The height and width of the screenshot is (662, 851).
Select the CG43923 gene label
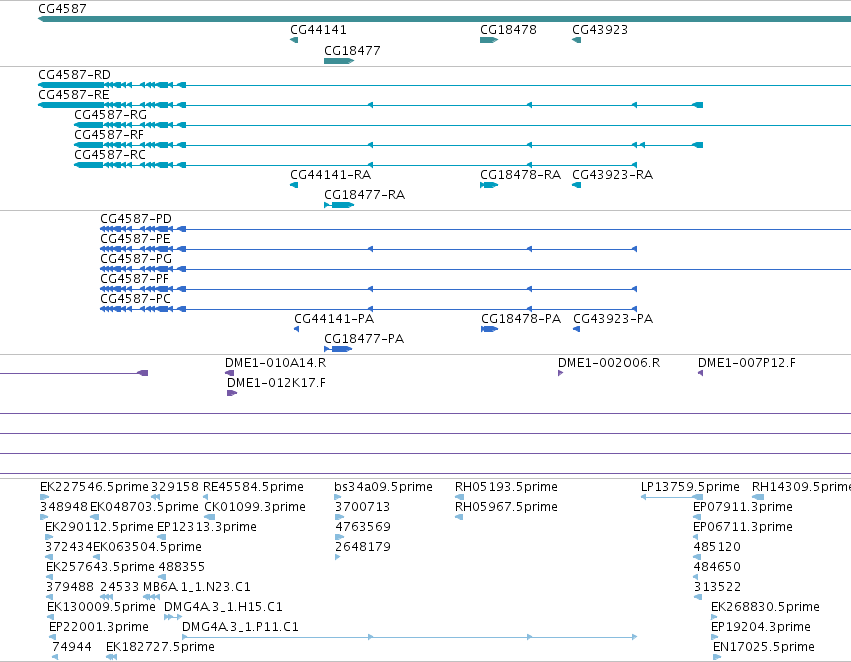600,30
